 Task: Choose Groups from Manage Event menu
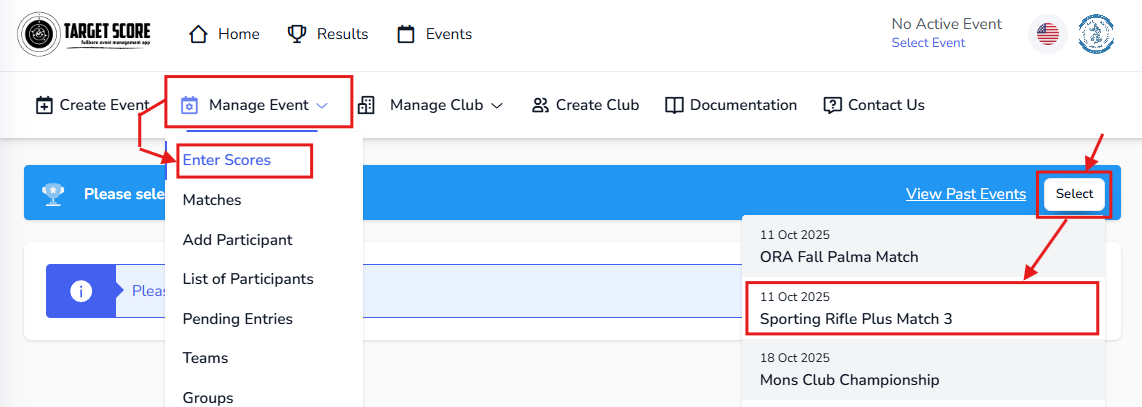point(208,398)
